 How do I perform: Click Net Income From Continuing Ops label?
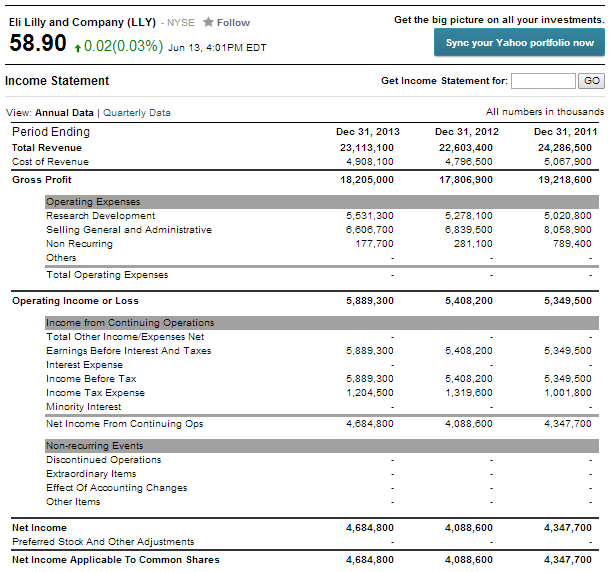(x=125, y=424)
